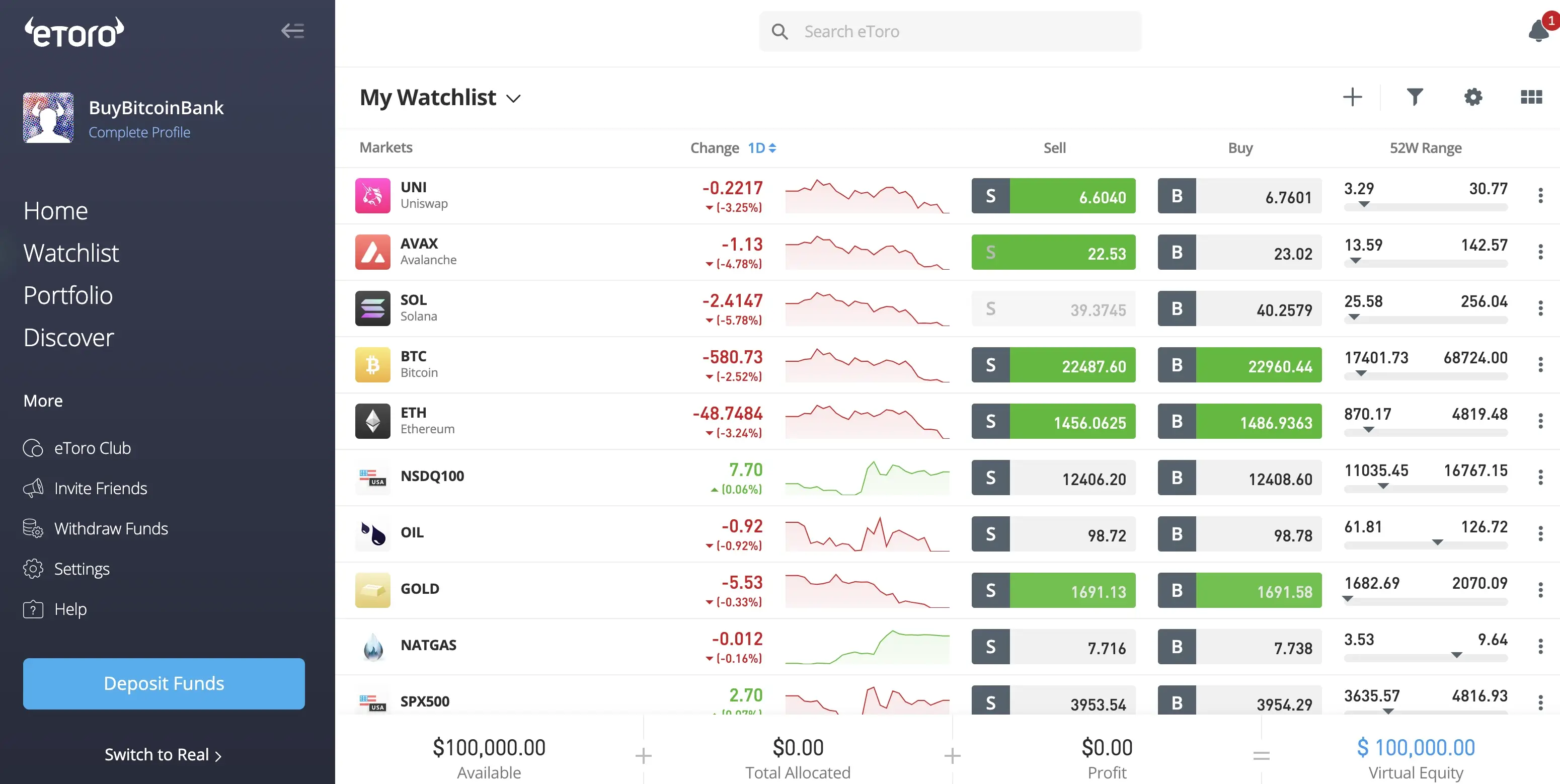The width and height of the screenshot is (1560, 784).
Task: Open the UNI row options menu
Action: [1540, 196]
